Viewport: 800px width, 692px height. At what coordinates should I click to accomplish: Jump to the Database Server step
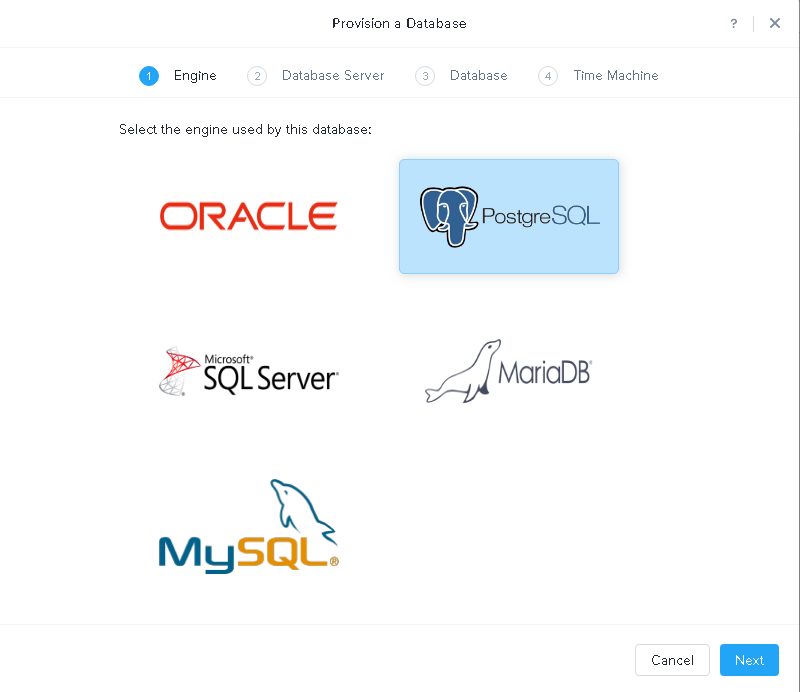333,76
